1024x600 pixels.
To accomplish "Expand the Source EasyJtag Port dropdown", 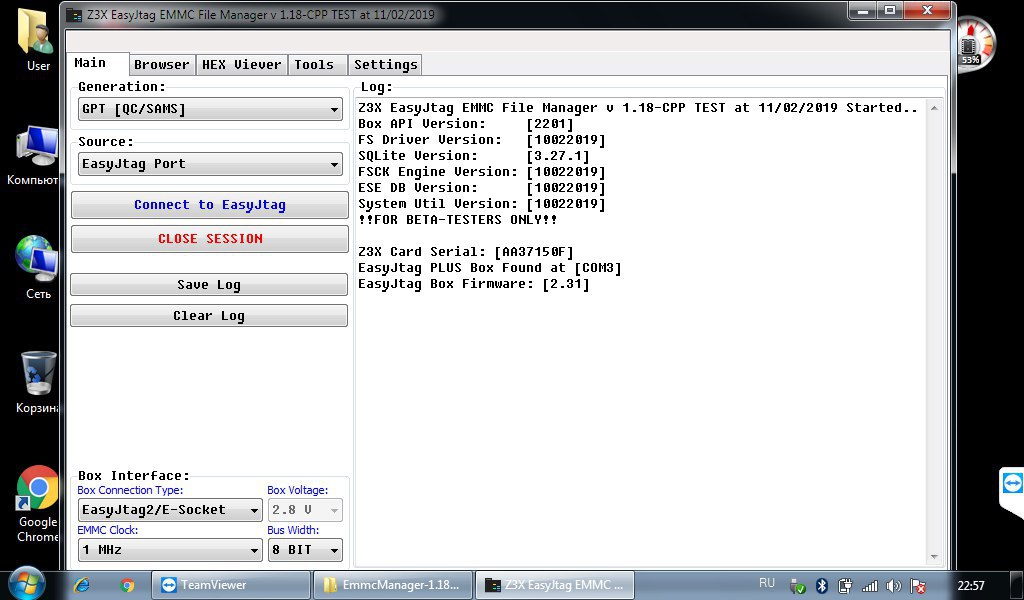I will tap(210, 164).
